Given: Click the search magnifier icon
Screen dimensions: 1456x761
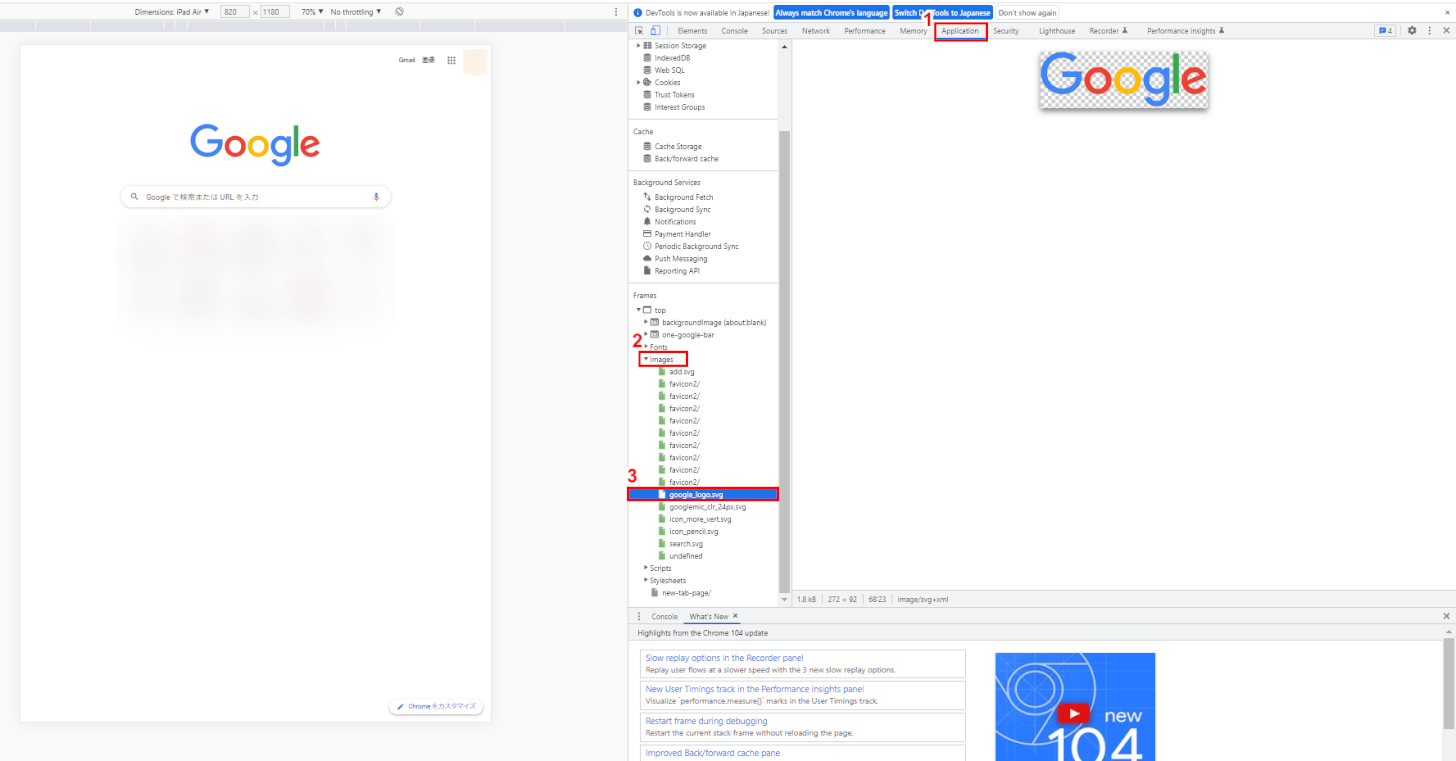Looking at the screenshot, I should click(134, 197).
